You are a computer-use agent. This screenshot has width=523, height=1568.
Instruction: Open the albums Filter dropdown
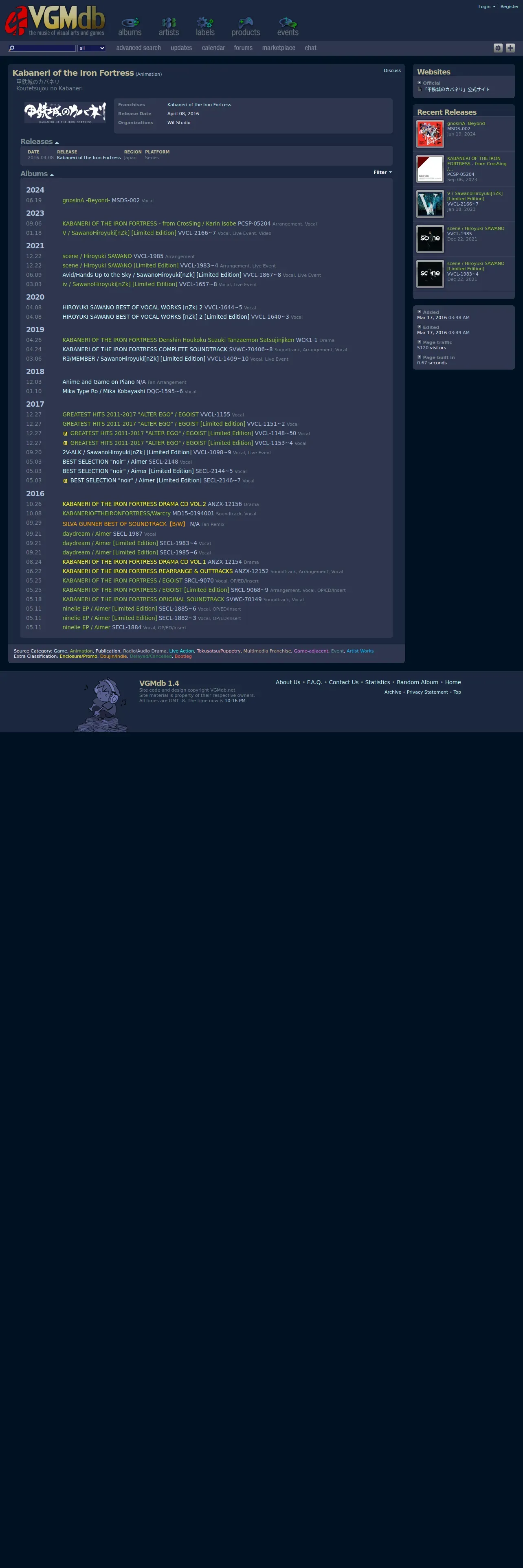pyautogui.click(x=382, y=172)
